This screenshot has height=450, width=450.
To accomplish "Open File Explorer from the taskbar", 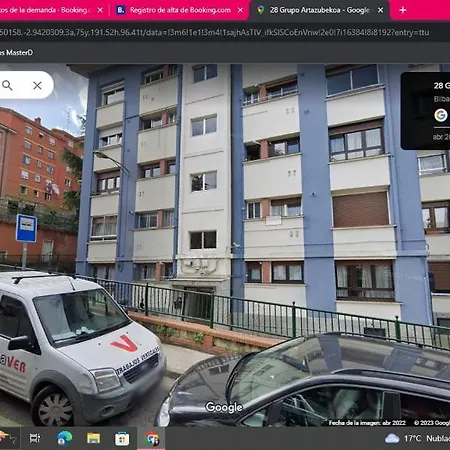I will (x=94, y=438).
